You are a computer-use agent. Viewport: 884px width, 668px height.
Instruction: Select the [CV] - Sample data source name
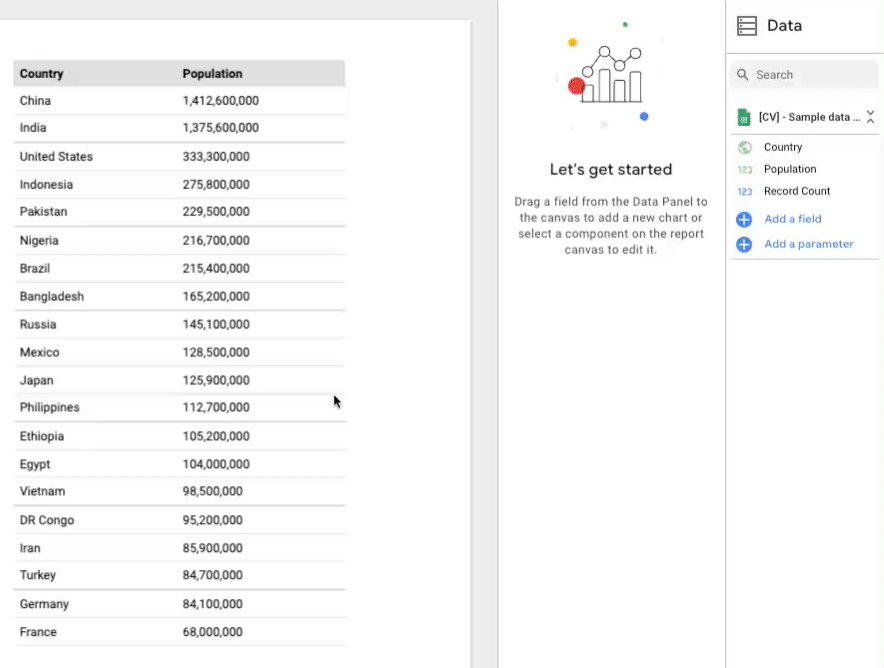[x=808, y=117]
